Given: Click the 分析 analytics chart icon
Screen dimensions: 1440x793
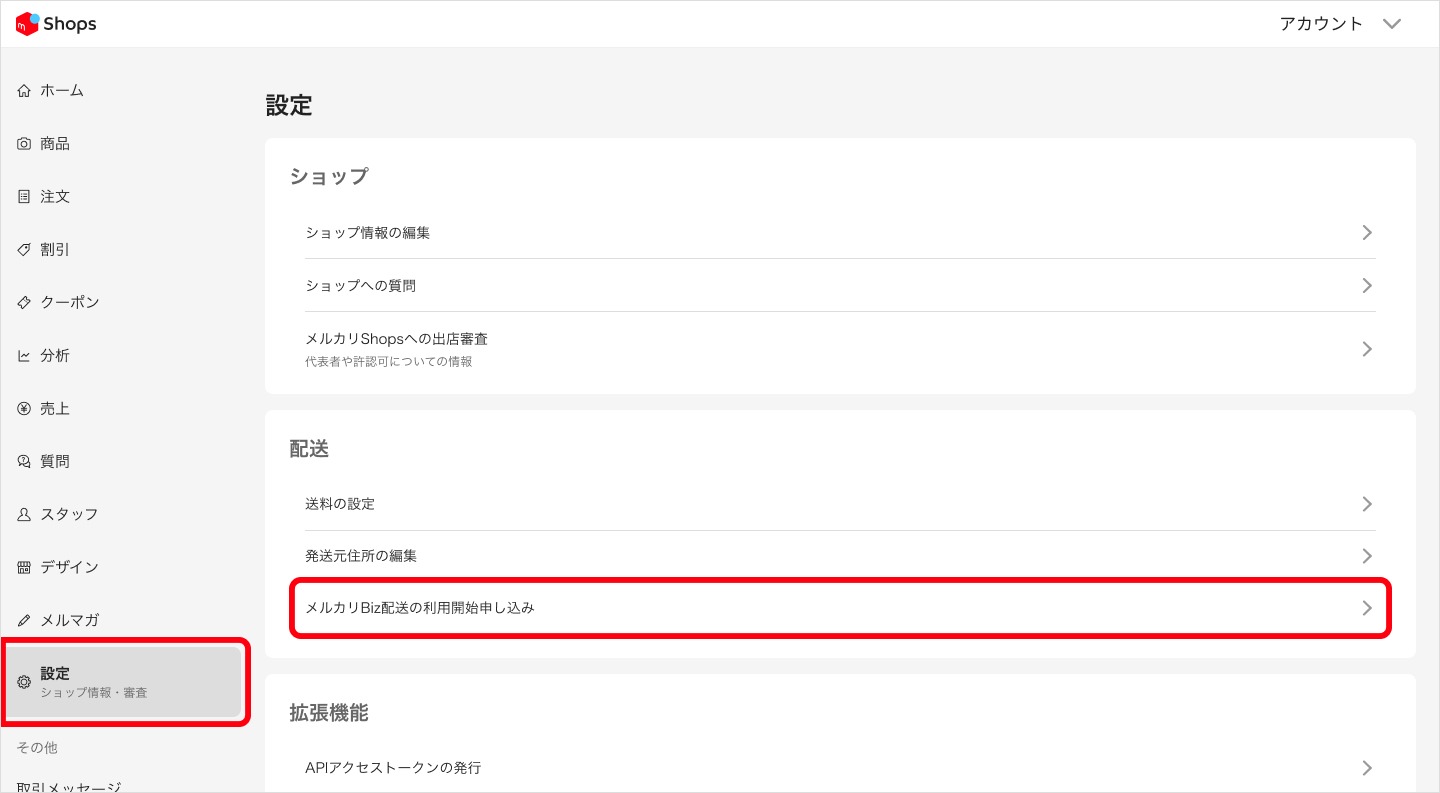Looking at the screenshot, I should (23, 355).
